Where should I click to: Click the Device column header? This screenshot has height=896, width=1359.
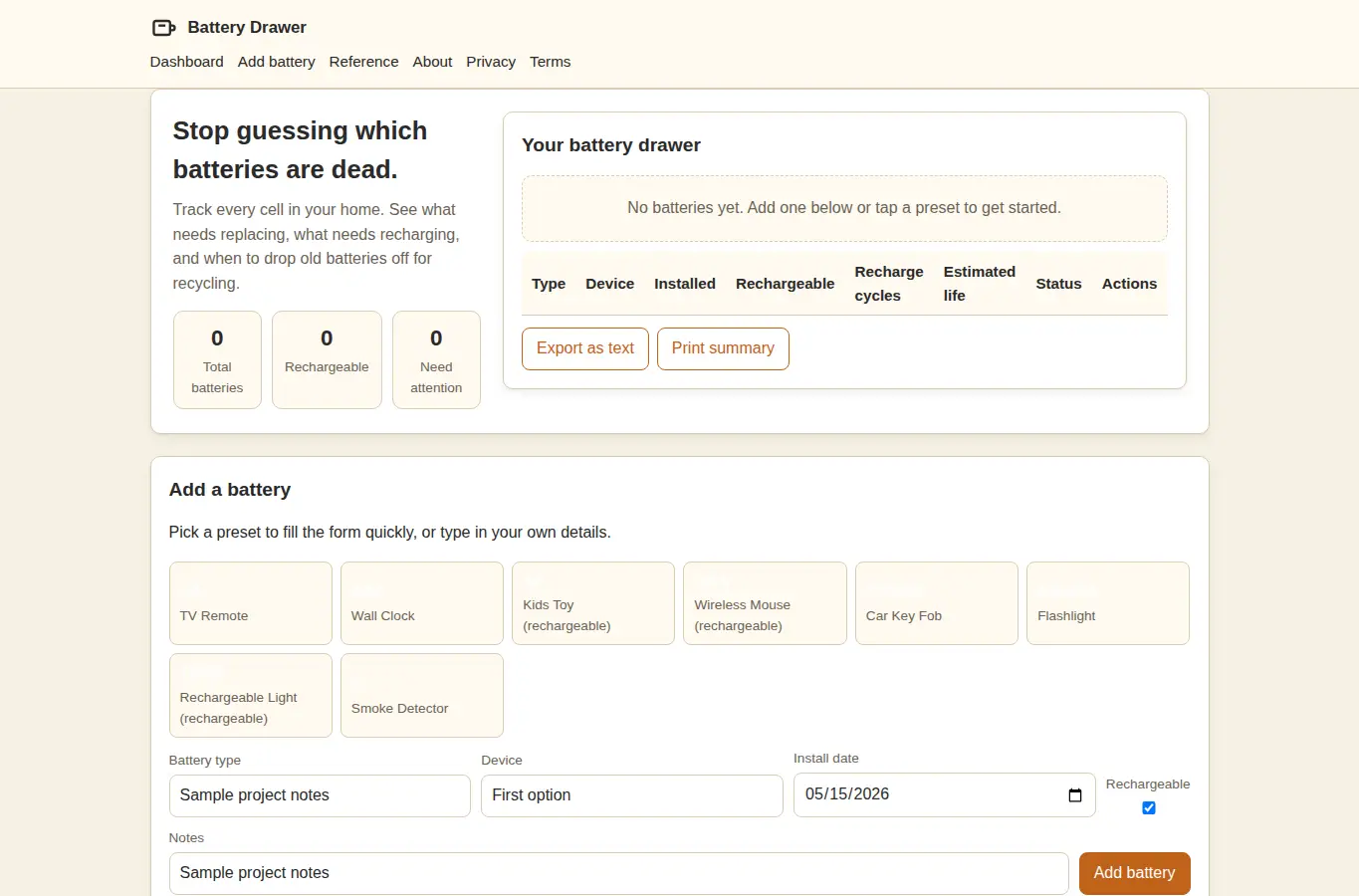pyautogui.click(x=610, y=284)
